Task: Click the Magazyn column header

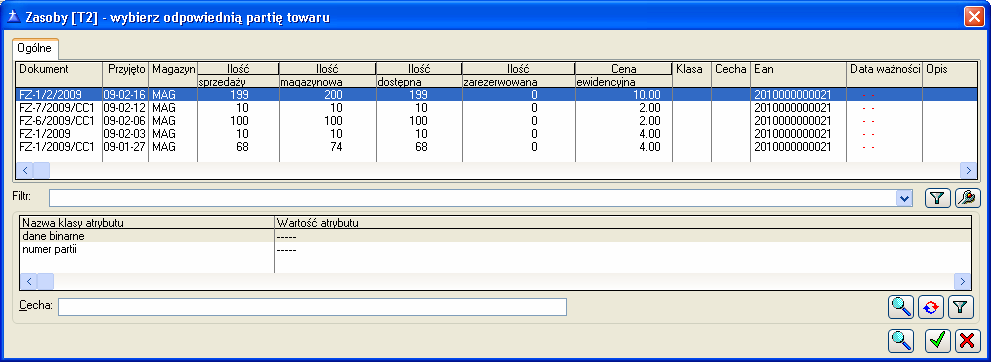Action: 173,75
